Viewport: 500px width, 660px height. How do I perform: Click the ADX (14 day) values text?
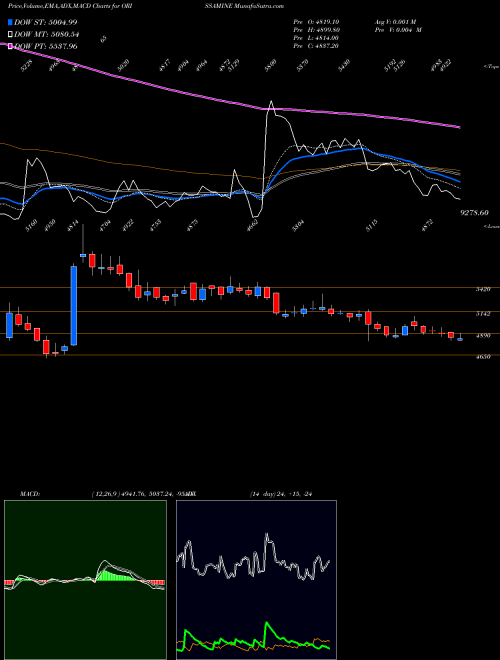[282, 493]
